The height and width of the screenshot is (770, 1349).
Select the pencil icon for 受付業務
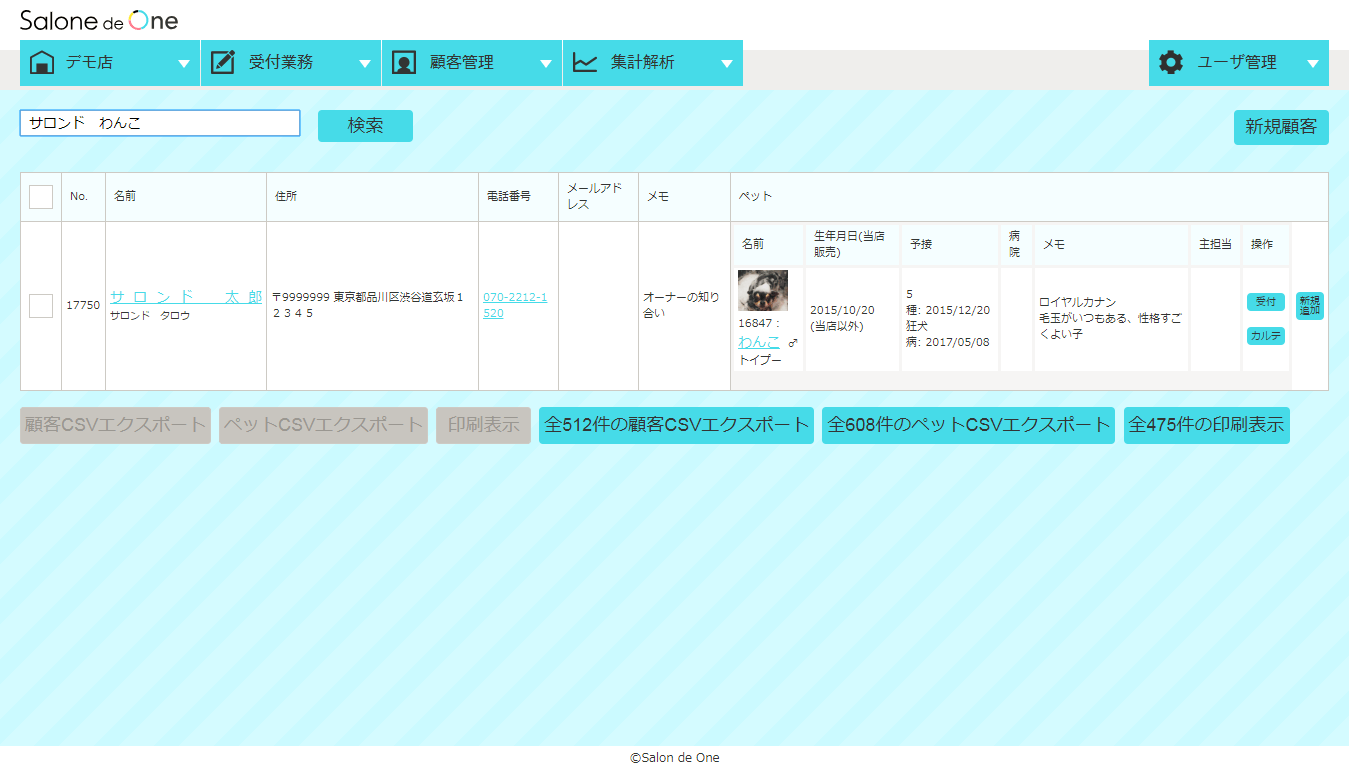222,62
